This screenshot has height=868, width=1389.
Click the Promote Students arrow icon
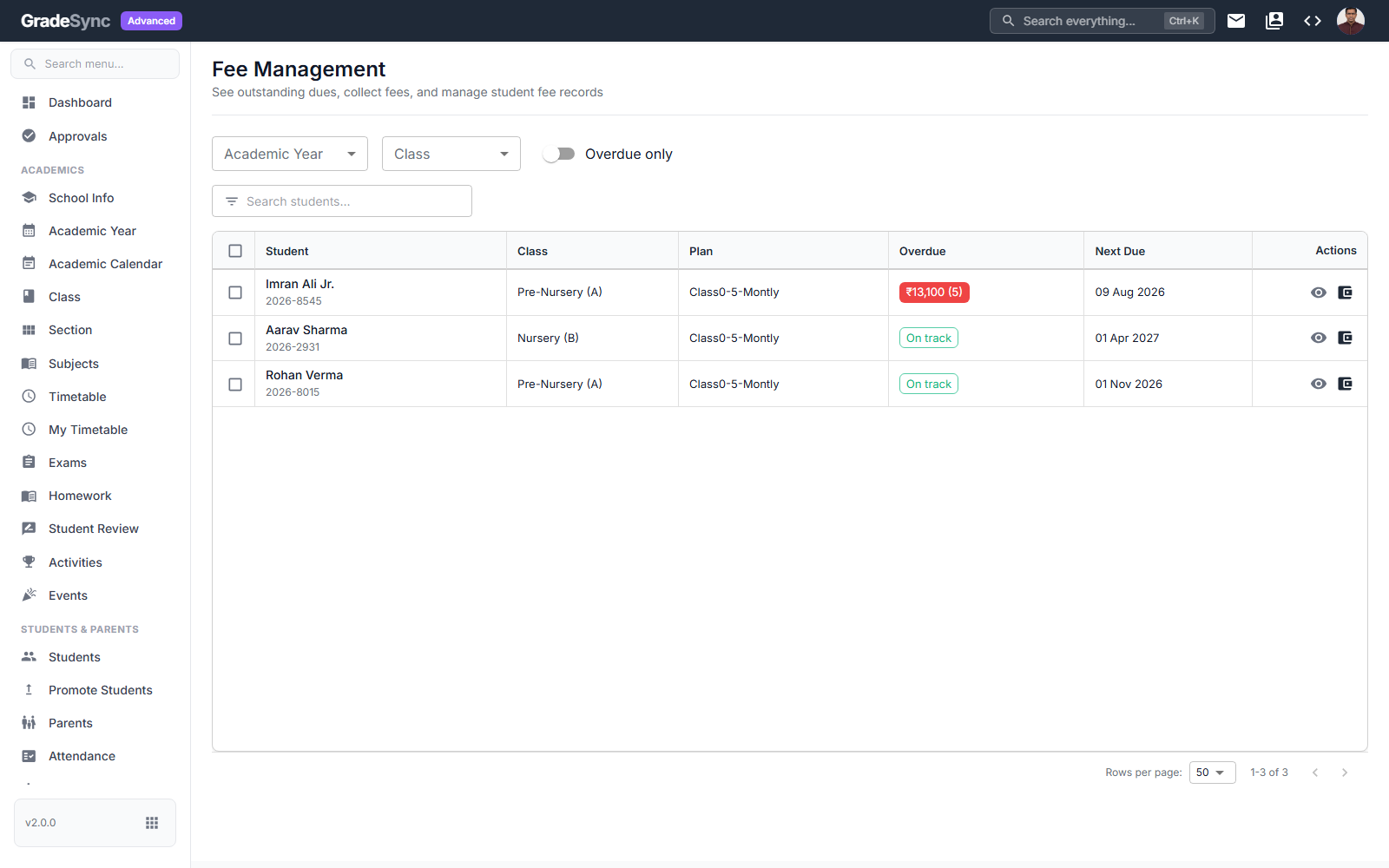pos(29,689)
